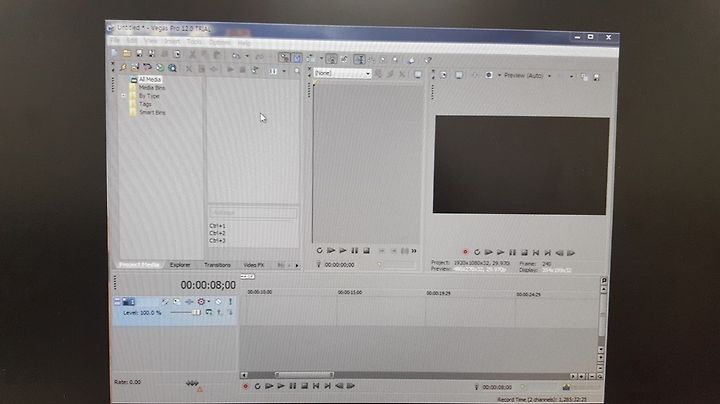This screenshot has width=720, height=404.
Task: Expand Trimmer transport overflow chevron
Action: click(414, 252)
